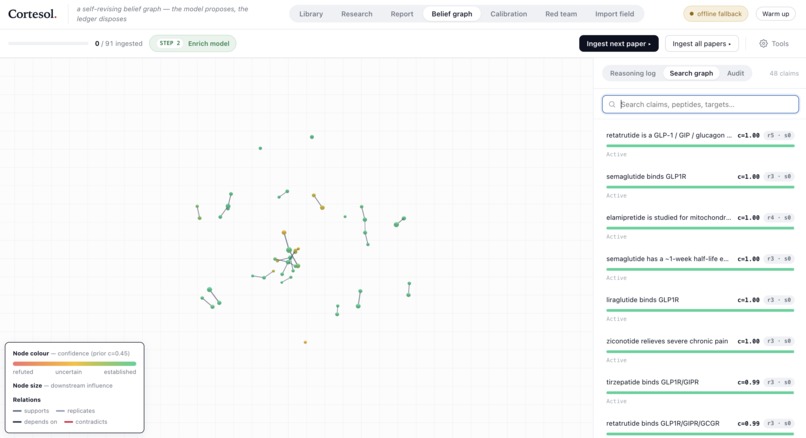Click the '0 / 91 ingested' counter
Screen dimensions: 806x438
pyautogui.click(x=118, y=44)
